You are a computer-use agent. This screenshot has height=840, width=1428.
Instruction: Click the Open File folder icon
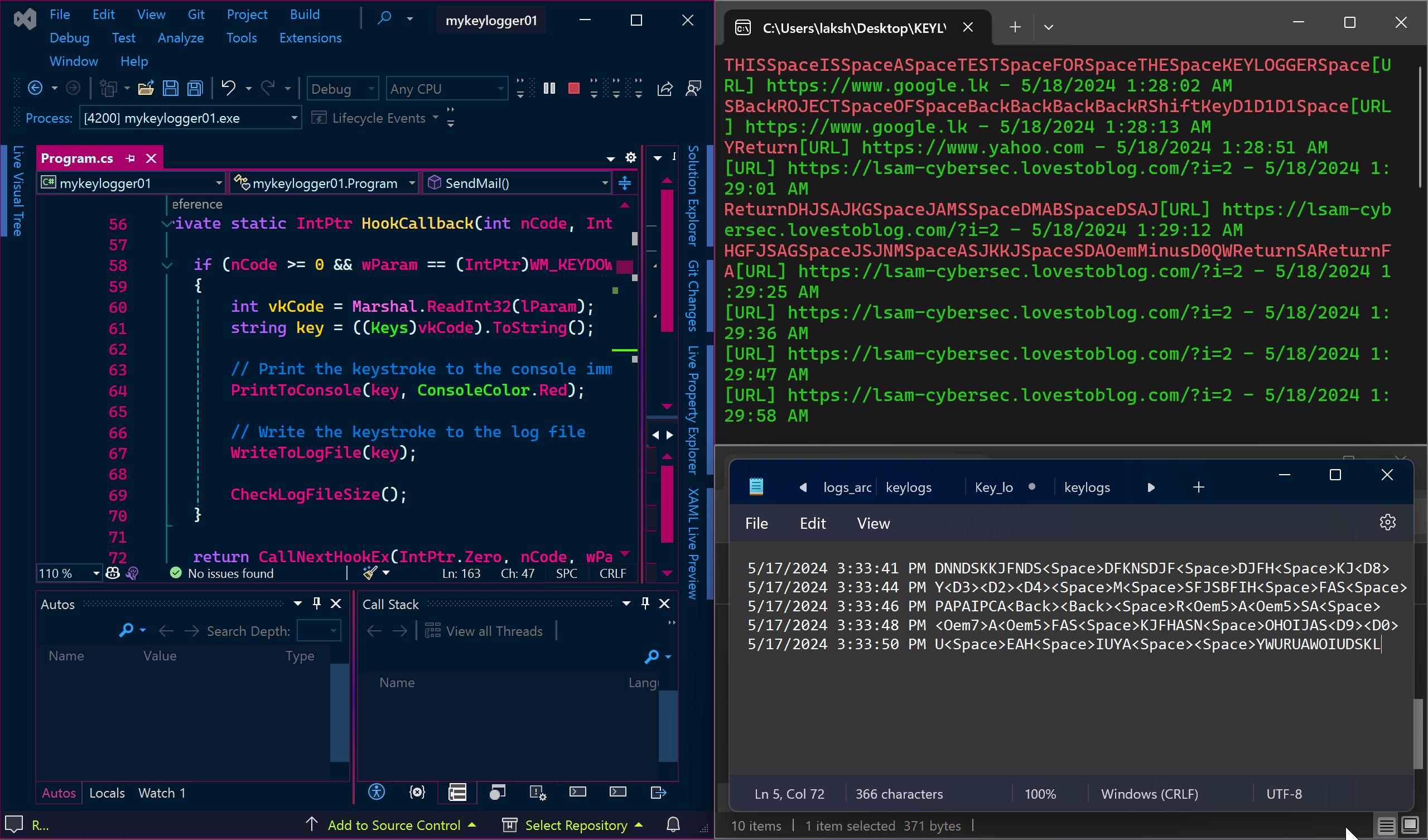tap(146, 89)
